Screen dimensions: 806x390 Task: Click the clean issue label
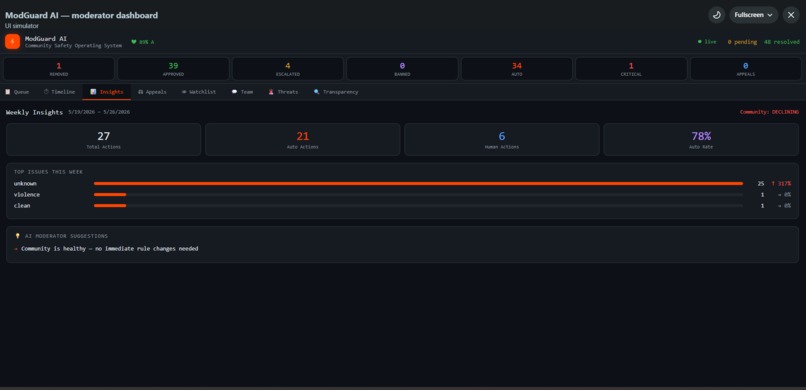pyautogui.click(x=22, y=206)
